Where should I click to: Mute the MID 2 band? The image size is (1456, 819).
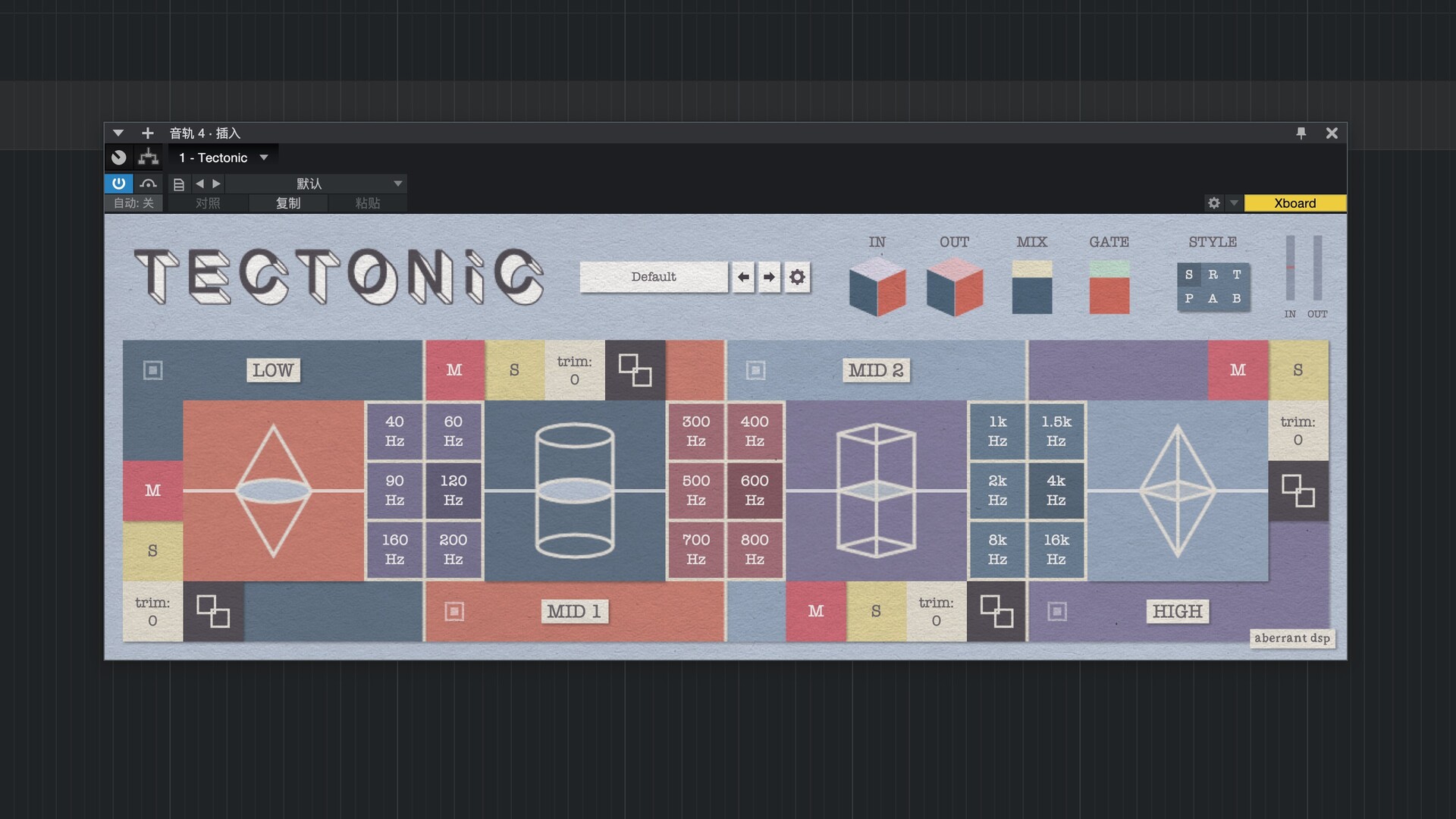816,611
